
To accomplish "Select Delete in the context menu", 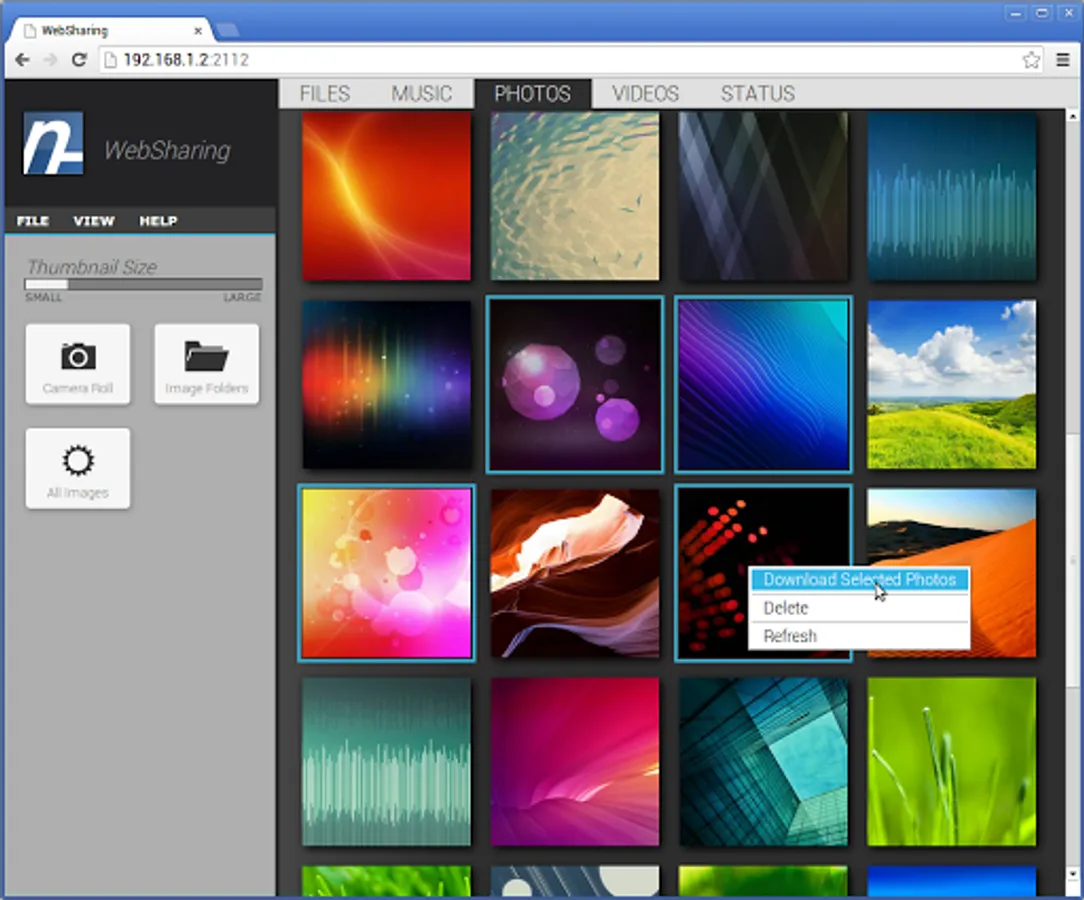I will point(786,608).
